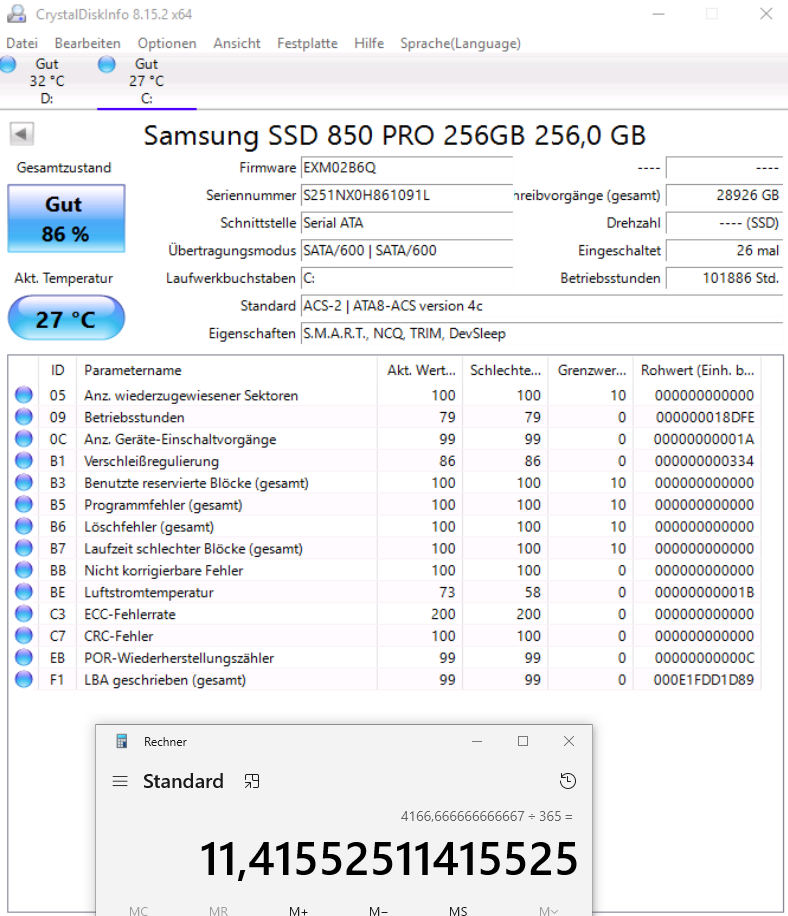This screenshot has width=788, height=916.
Task: Click the Gut 86 % health status button
Action: coord(66,219)
